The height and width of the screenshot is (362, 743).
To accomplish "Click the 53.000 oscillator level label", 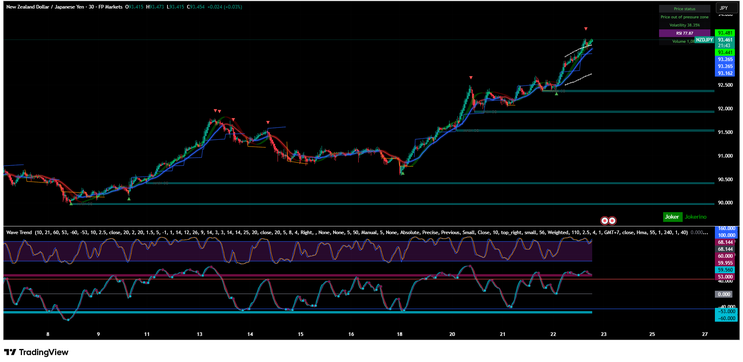I will click(725, 276).
